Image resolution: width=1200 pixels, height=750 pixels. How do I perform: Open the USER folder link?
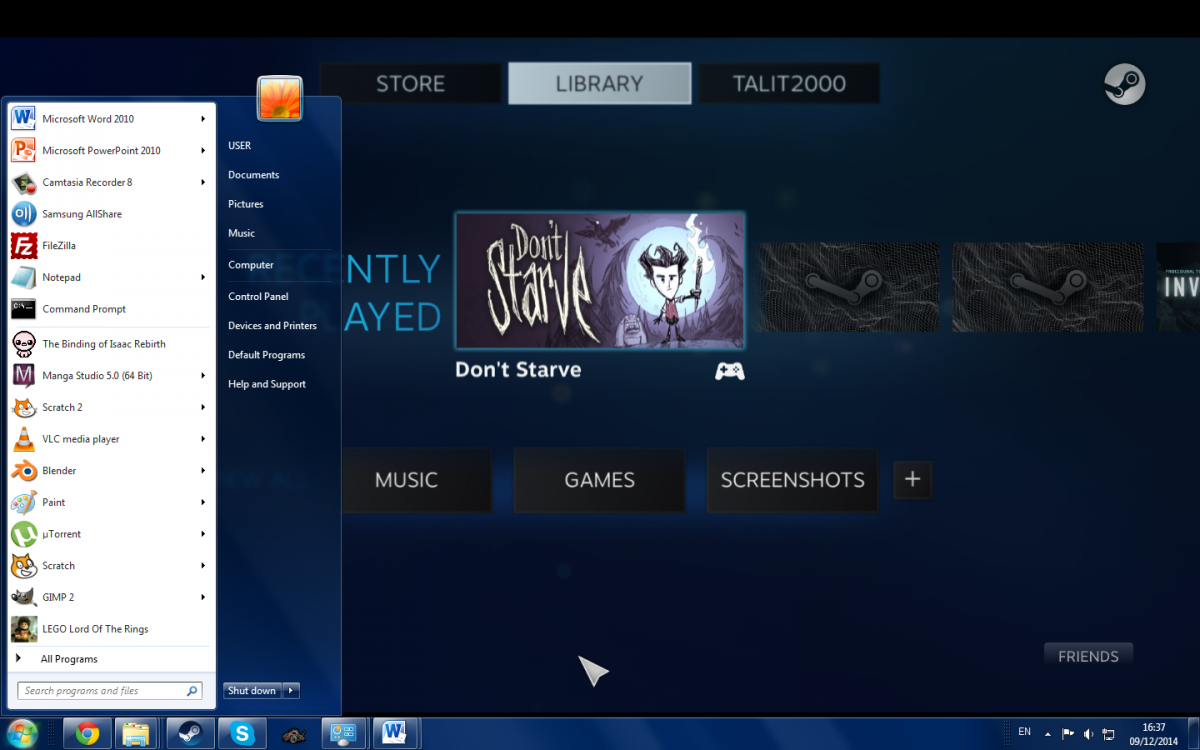pos(240,146)
